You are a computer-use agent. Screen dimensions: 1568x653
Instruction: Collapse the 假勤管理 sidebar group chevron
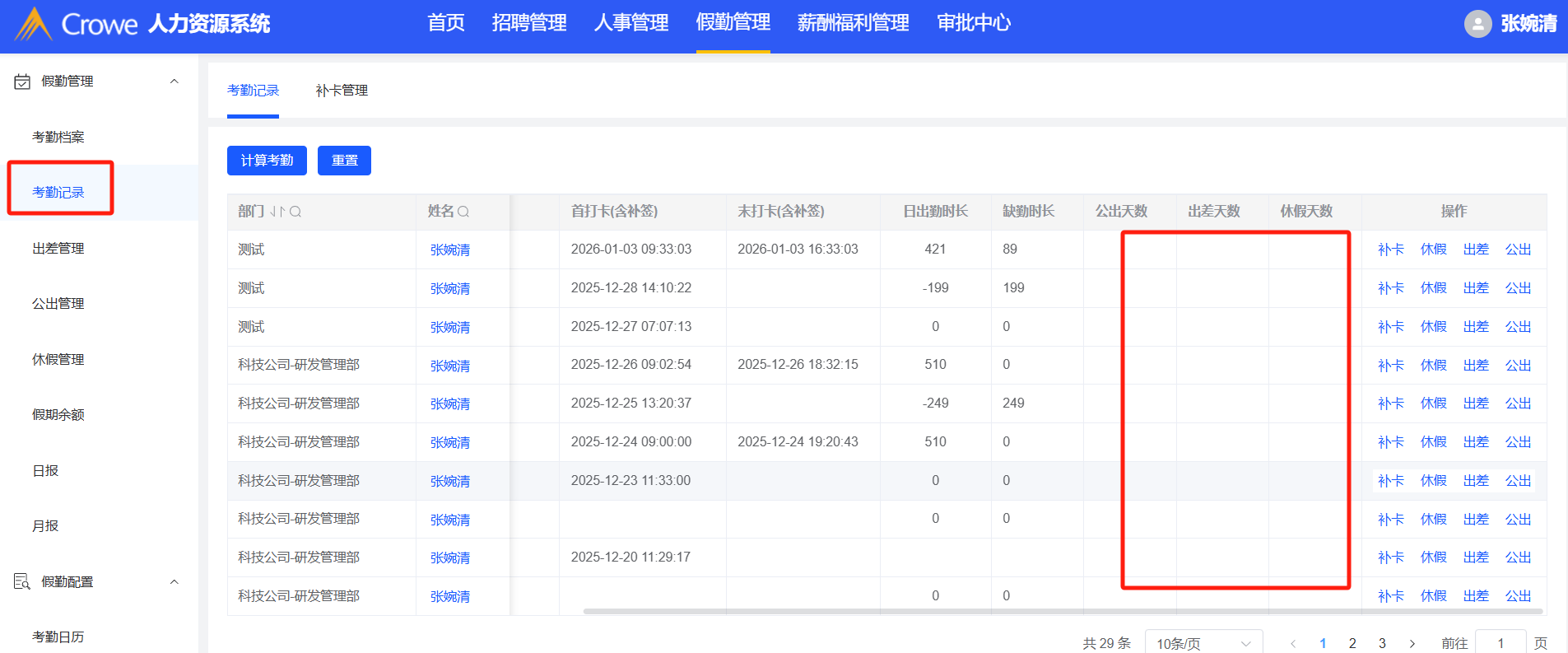tap(174, 82)
